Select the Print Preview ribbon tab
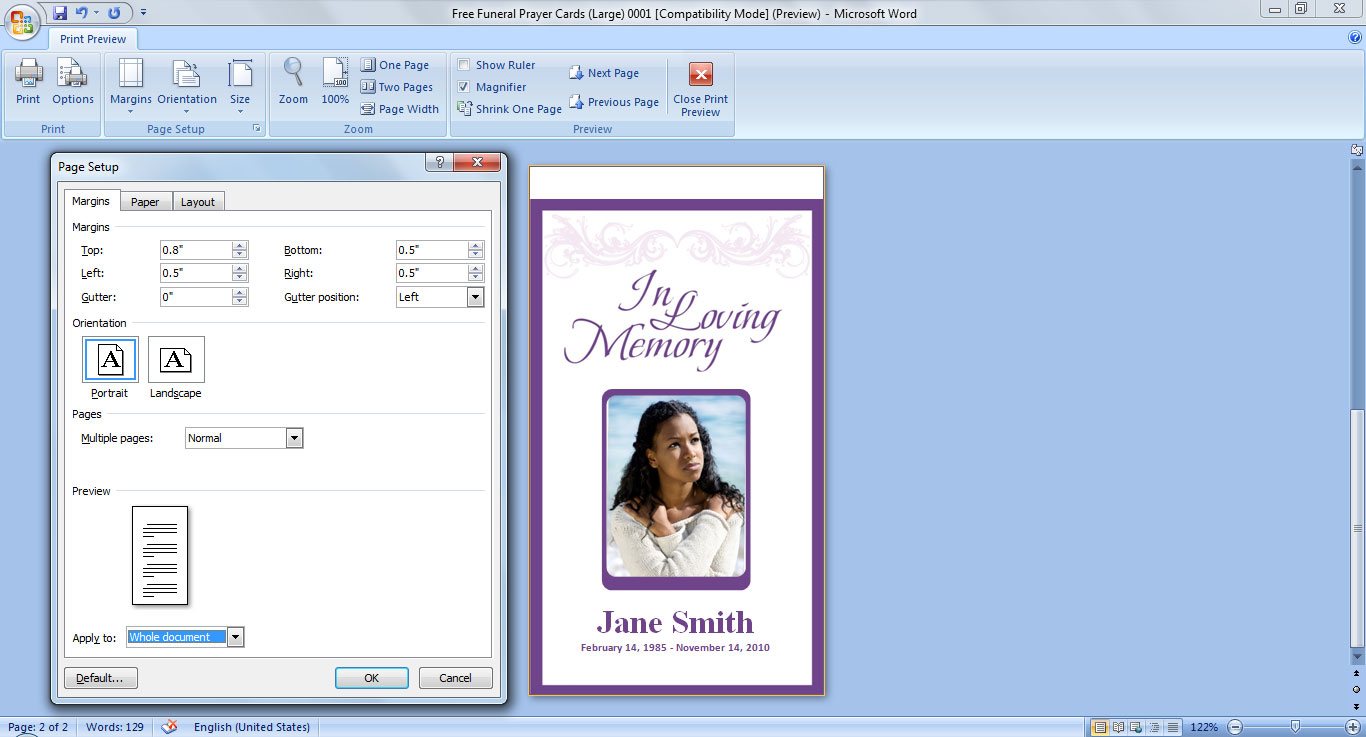1366x737 pixels. point(93,39)
